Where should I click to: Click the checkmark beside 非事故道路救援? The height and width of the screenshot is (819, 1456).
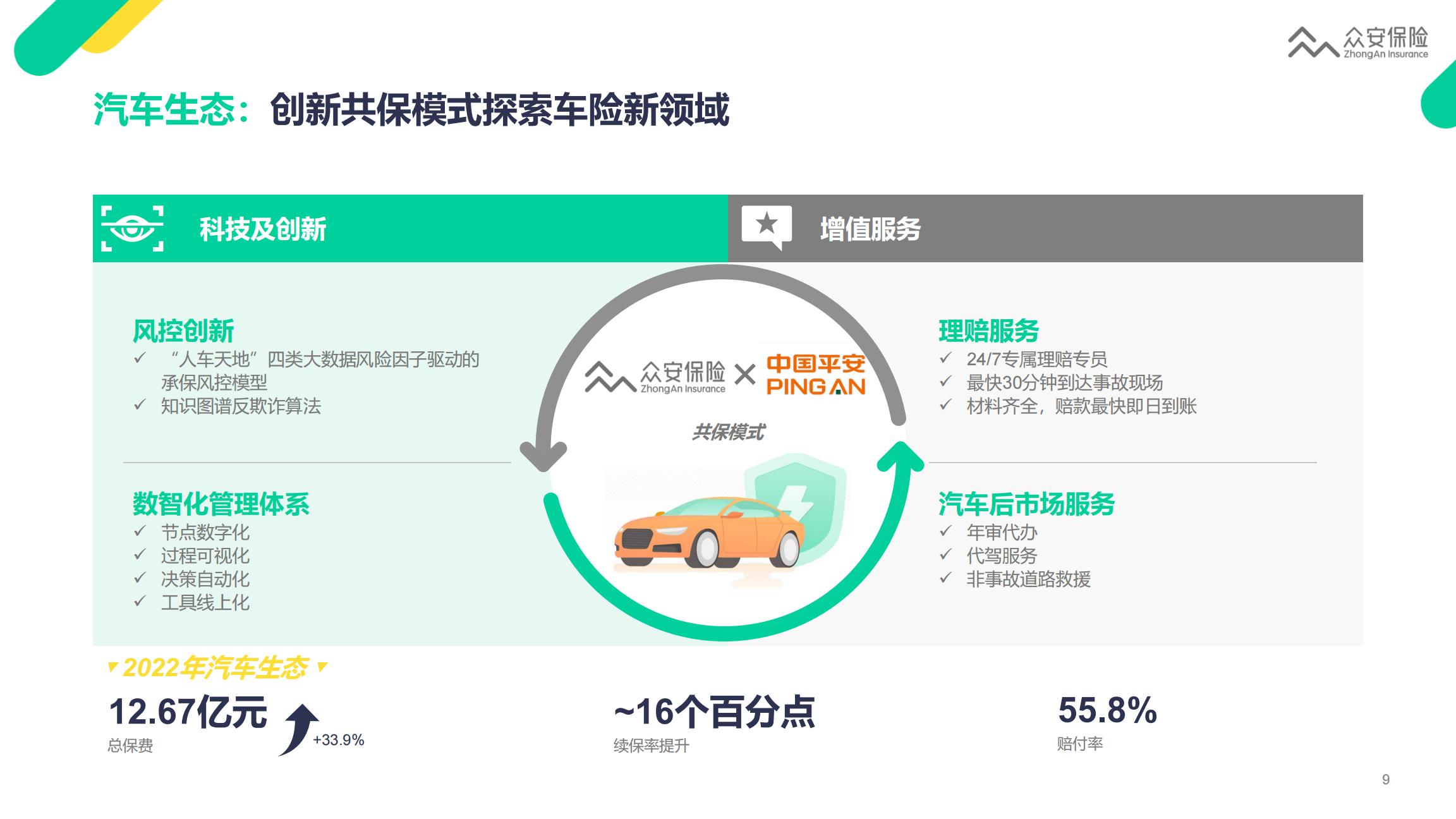[x=945, y=578]
